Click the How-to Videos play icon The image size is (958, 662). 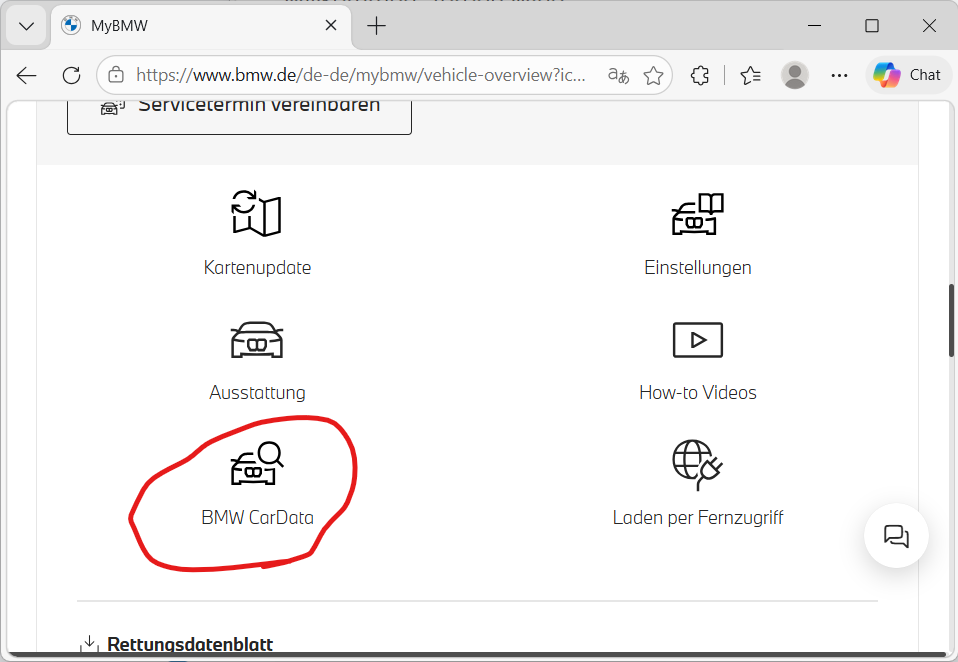pos(697,340)
